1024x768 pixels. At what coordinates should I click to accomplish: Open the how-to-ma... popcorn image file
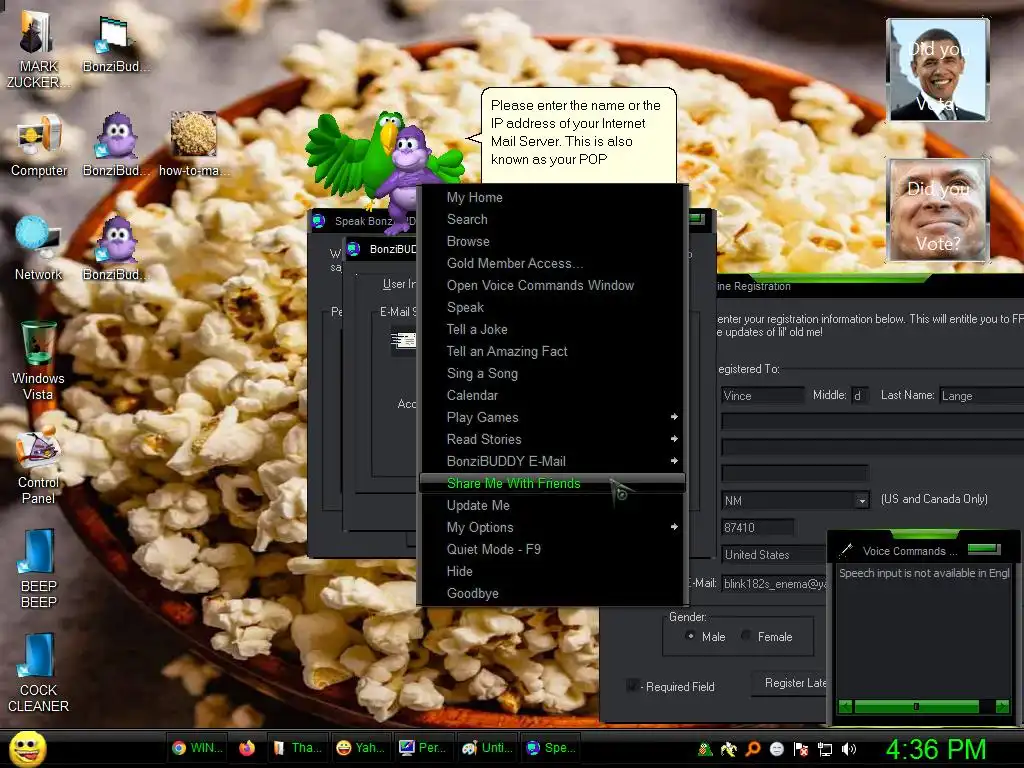193,145
